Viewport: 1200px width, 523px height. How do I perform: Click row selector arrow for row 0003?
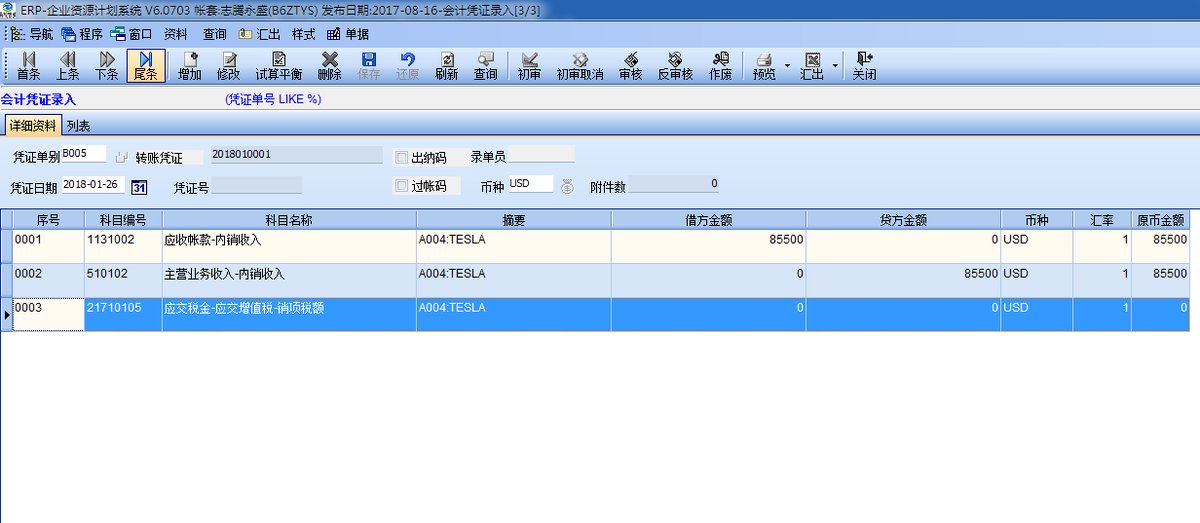6,314
